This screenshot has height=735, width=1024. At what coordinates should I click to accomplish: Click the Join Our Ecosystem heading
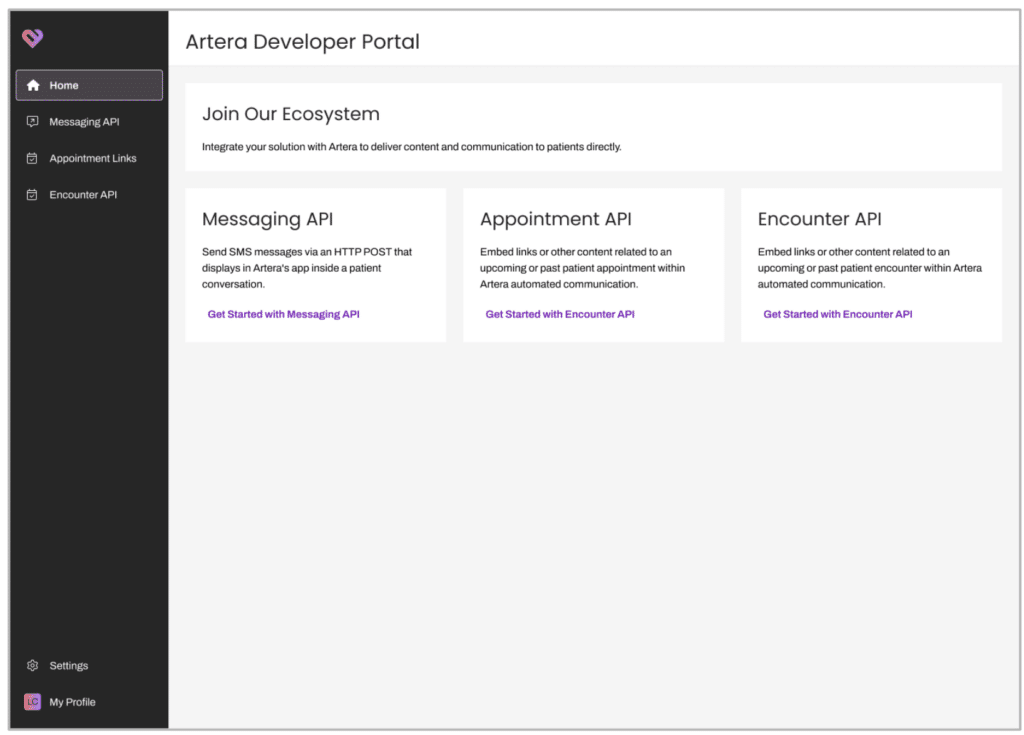click(291, 114)
